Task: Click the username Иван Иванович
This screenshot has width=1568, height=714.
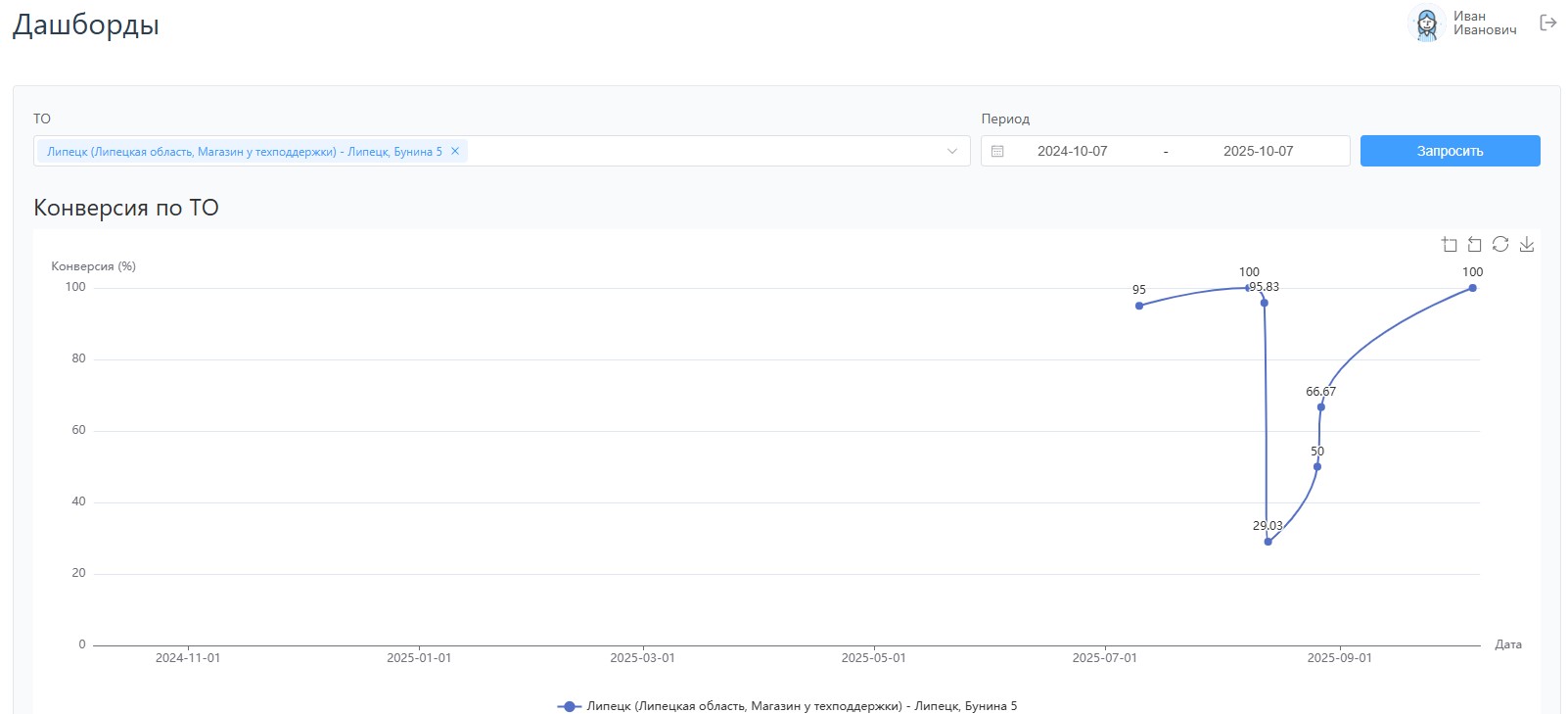Action: coord(1484,24)
